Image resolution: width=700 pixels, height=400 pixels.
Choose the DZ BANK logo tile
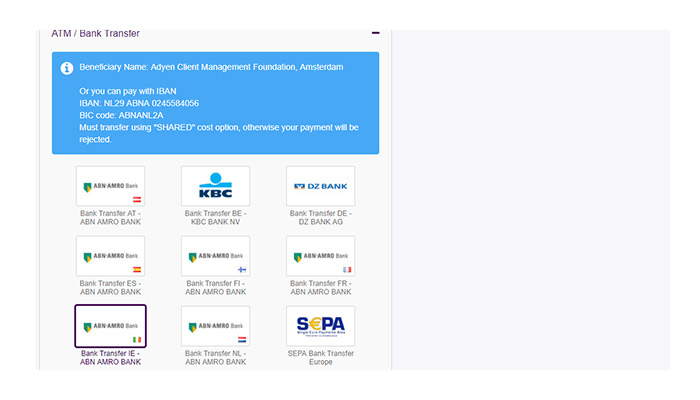coord(320,186)
